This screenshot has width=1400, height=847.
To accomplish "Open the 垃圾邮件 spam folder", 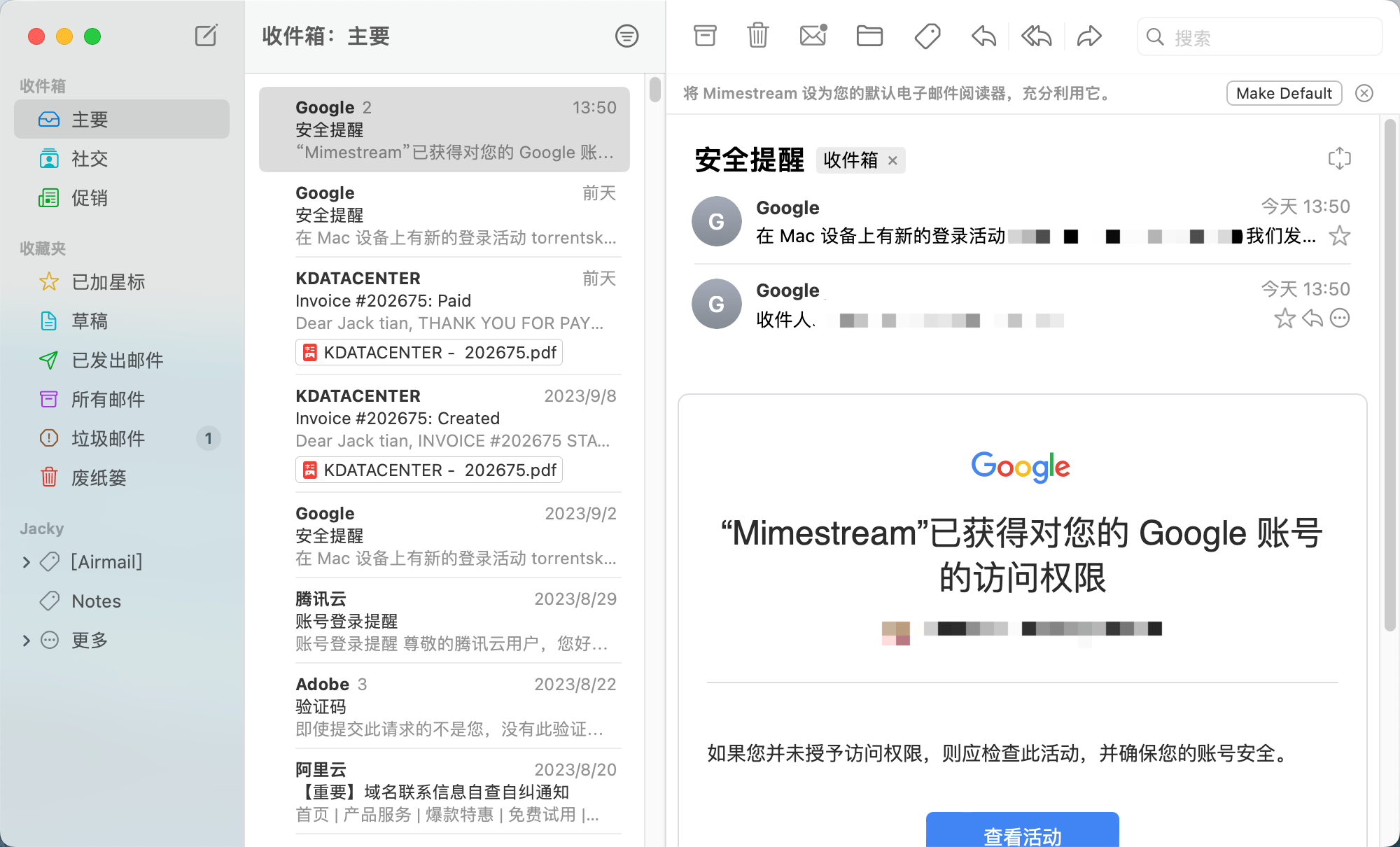I will click(122, 438).
